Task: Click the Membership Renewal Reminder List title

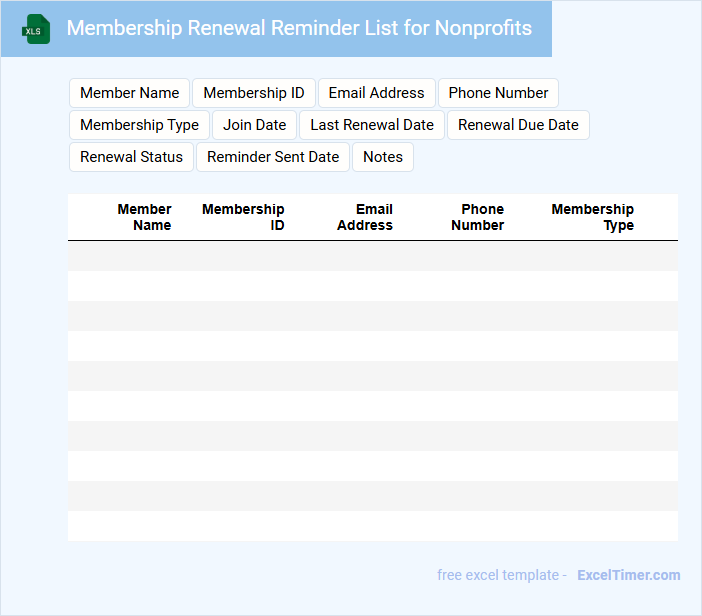Action: [x=299, y=28]
